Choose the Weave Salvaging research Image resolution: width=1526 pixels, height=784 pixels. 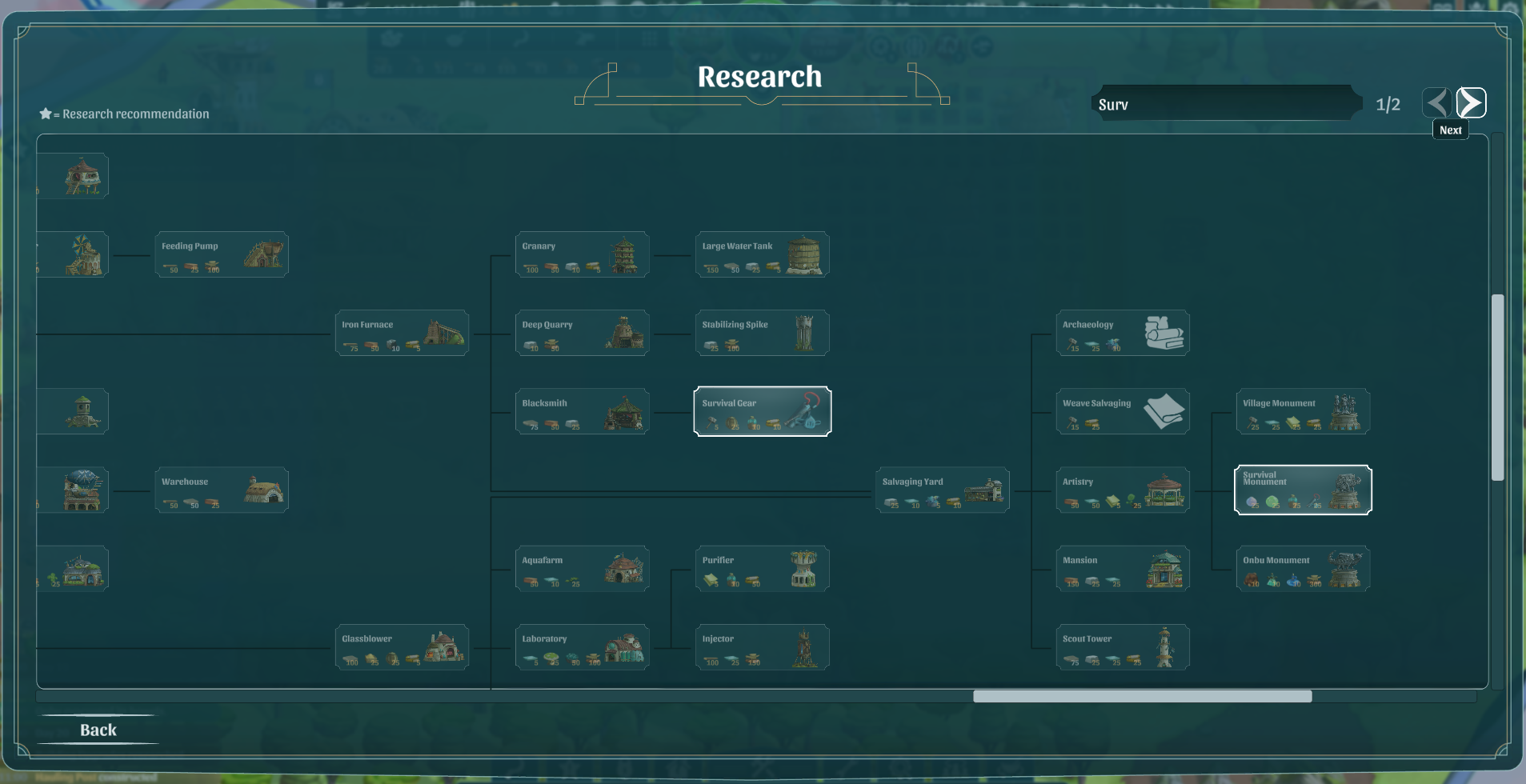pos(1122,412)
